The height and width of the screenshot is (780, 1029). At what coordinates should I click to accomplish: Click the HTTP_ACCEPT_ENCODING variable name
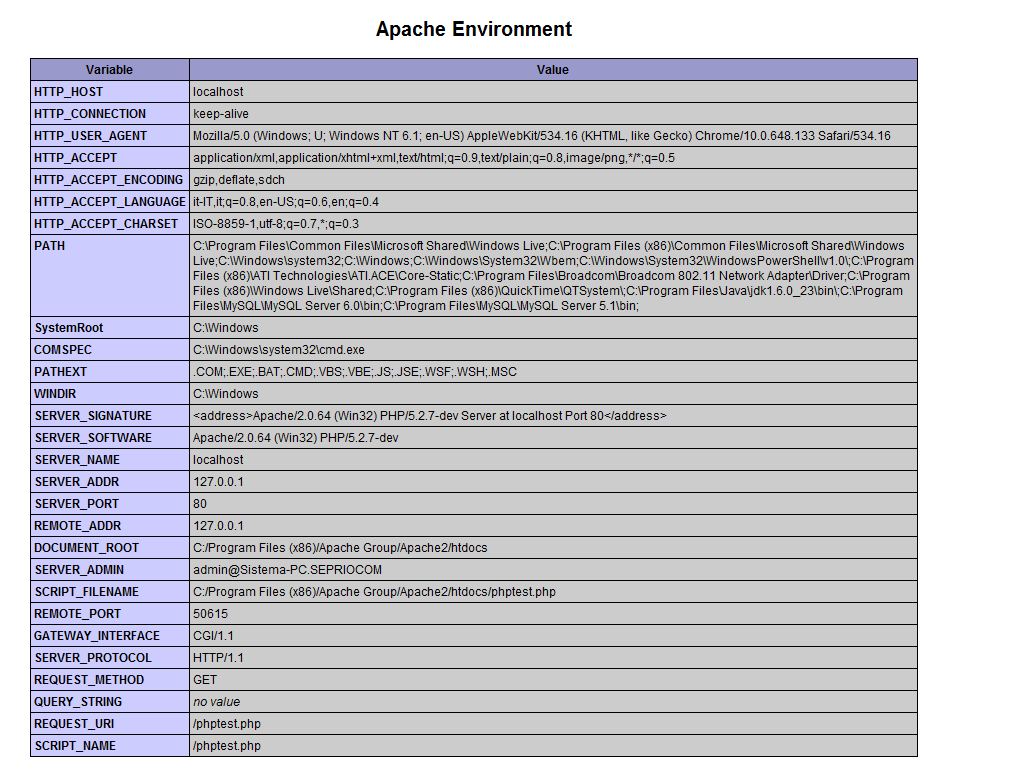[x=108, y=180]
